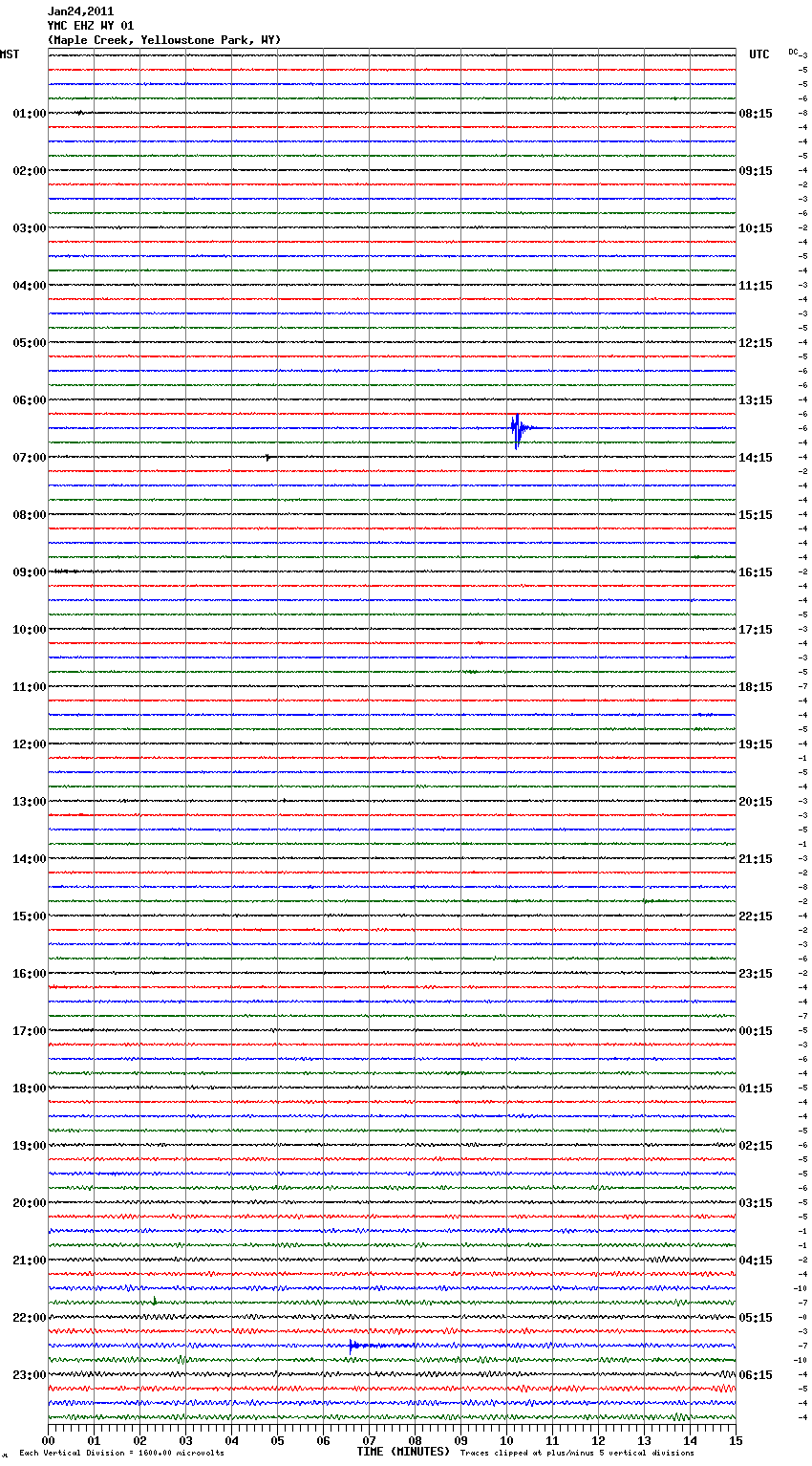Click the UTC timezone label
Image resolution: width=812 pixels, height=1466 pixels.
759,54
